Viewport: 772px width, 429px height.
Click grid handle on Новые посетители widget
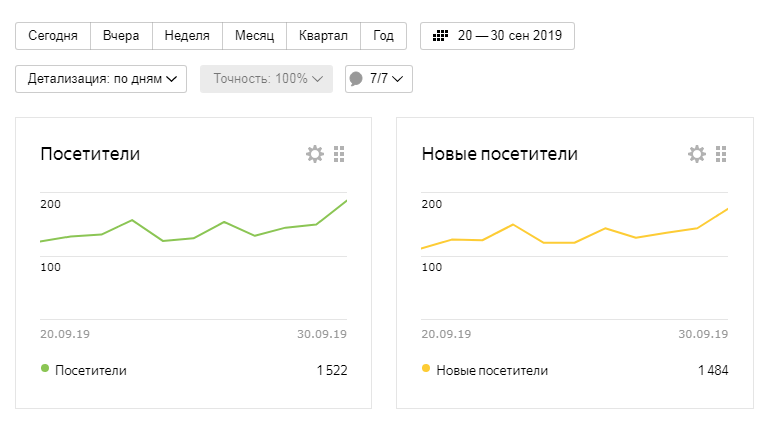(x=721, y=154)
